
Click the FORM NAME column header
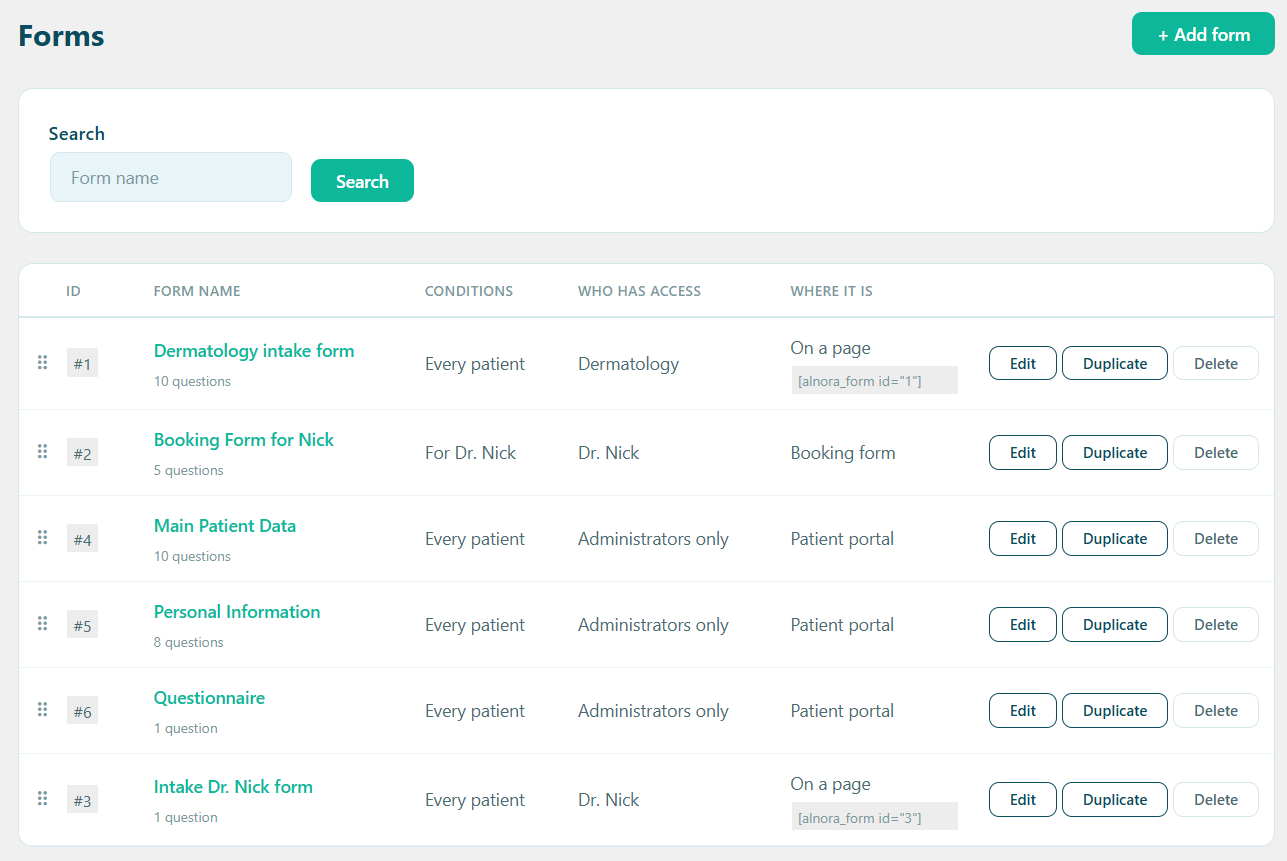click(x=197, y=291)
